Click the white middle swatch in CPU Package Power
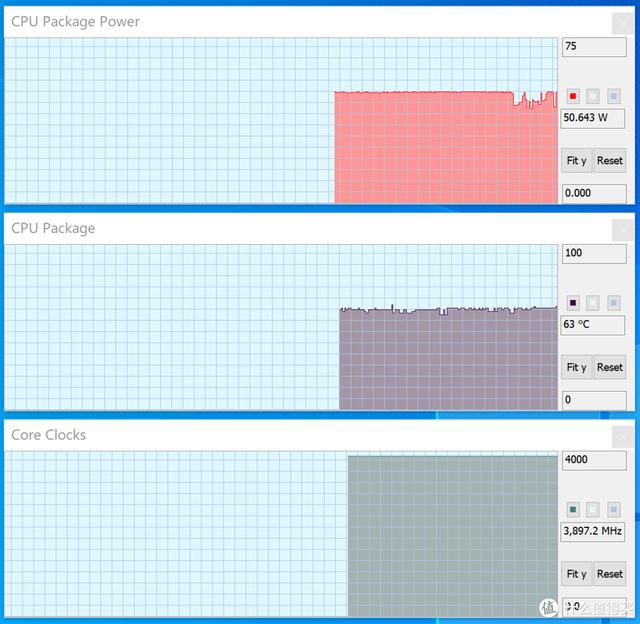This screenshot has height=624, width=640. tap(593, 96)
